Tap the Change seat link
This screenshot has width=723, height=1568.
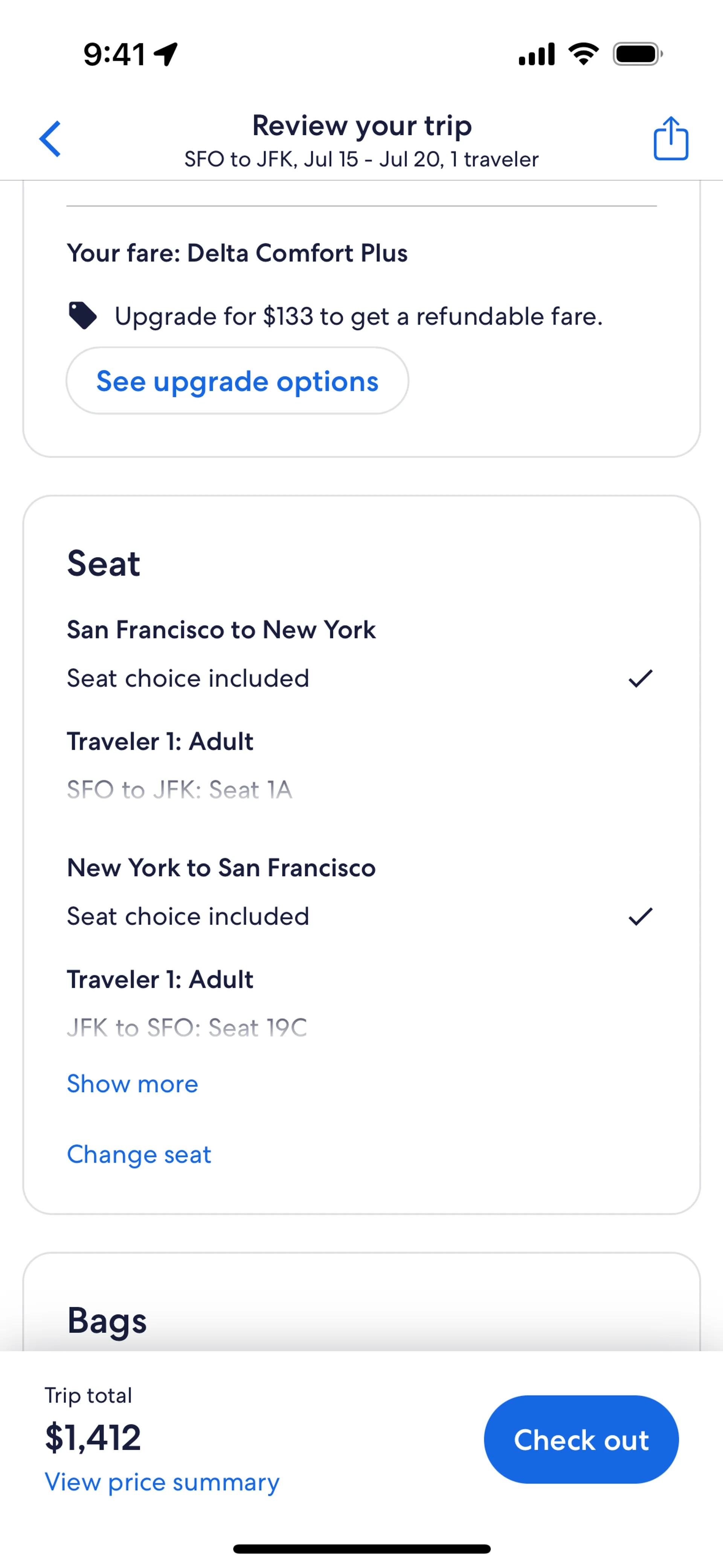click(x=139, y=1154)
